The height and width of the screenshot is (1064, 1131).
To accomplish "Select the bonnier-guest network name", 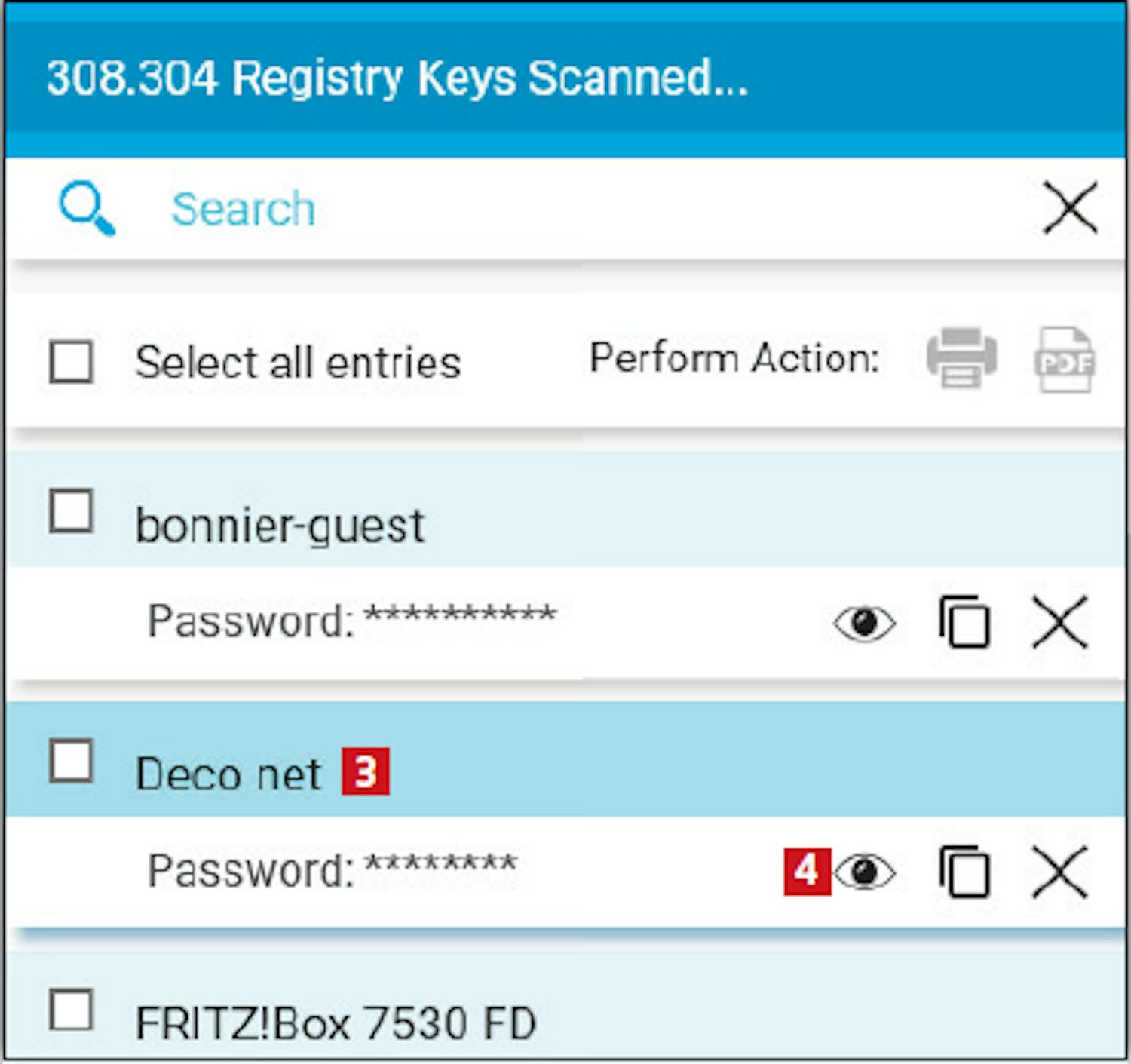I will (x=280, y=526).
